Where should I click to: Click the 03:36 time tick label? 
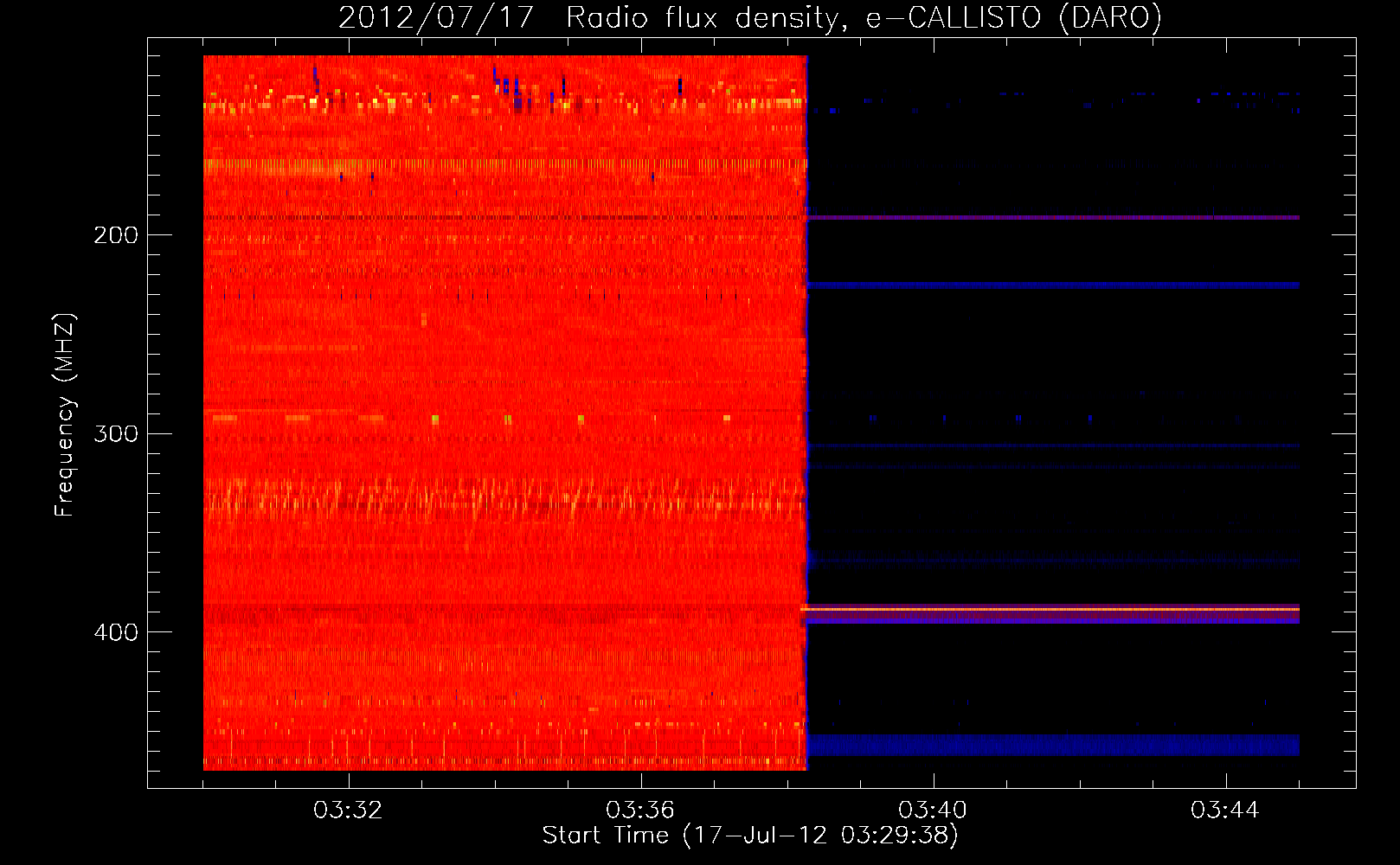tap(640, 811)
